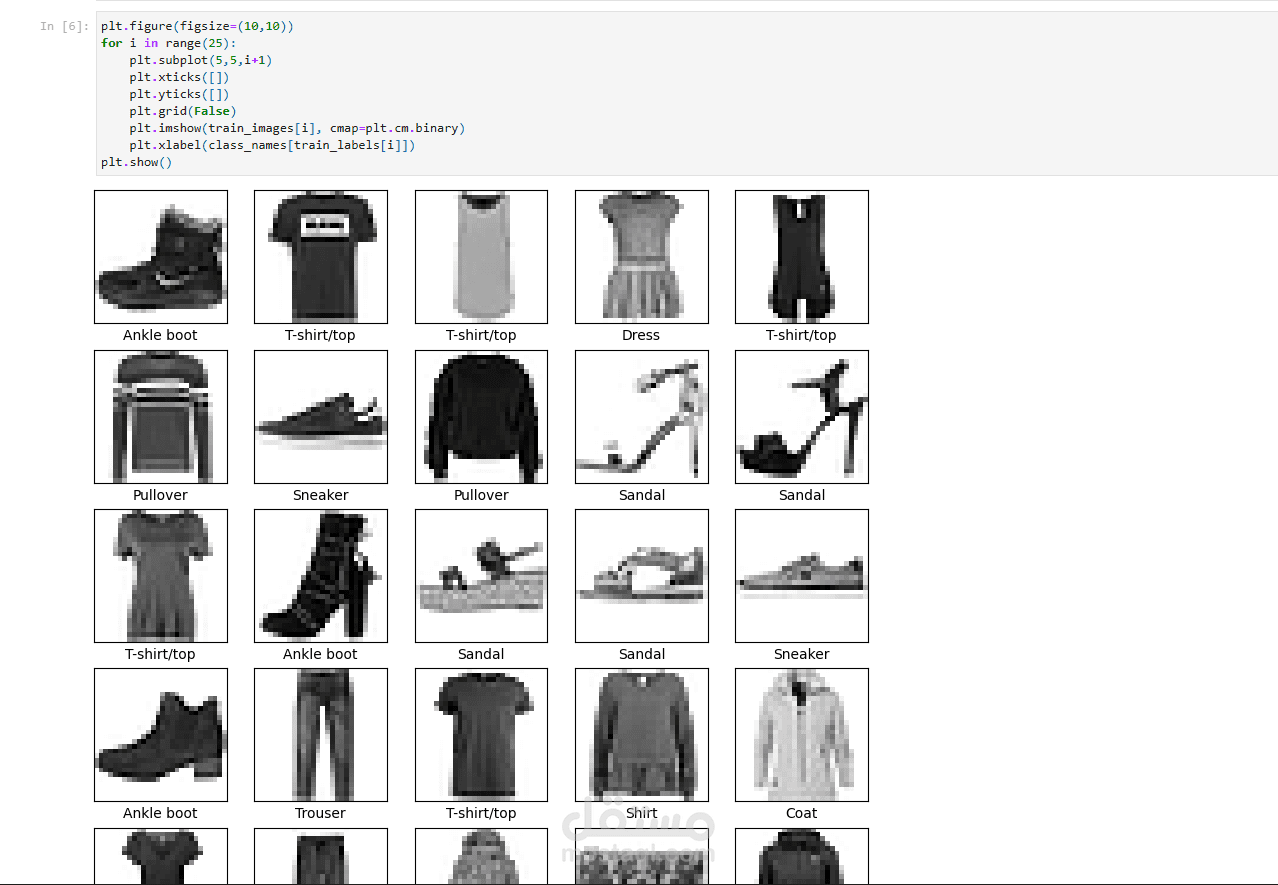Select the gray short-sleeve tunic T-shirt image

click(161, 576)
